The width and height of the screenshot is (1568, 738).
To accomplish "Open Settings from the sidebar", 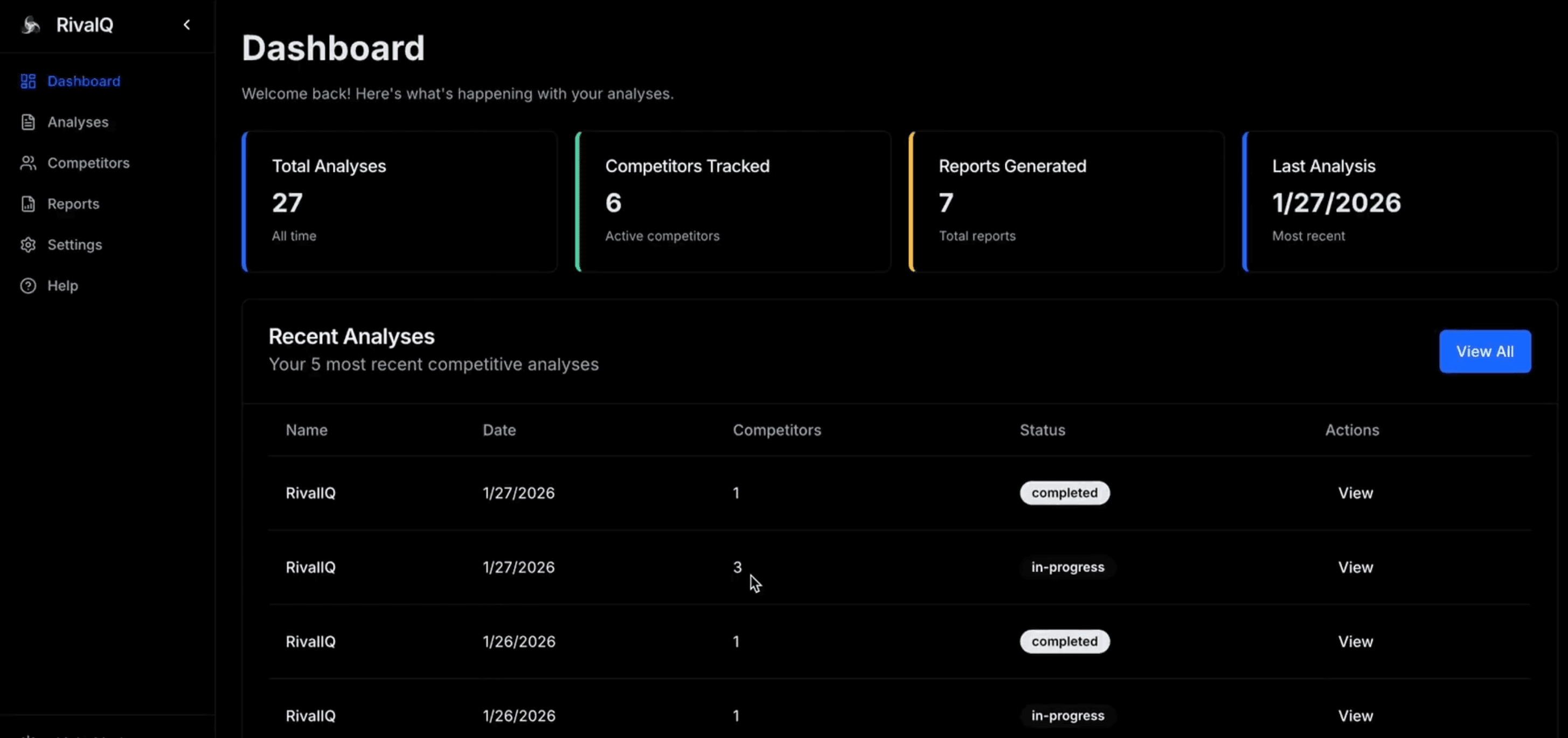I will tap(75, 245).
